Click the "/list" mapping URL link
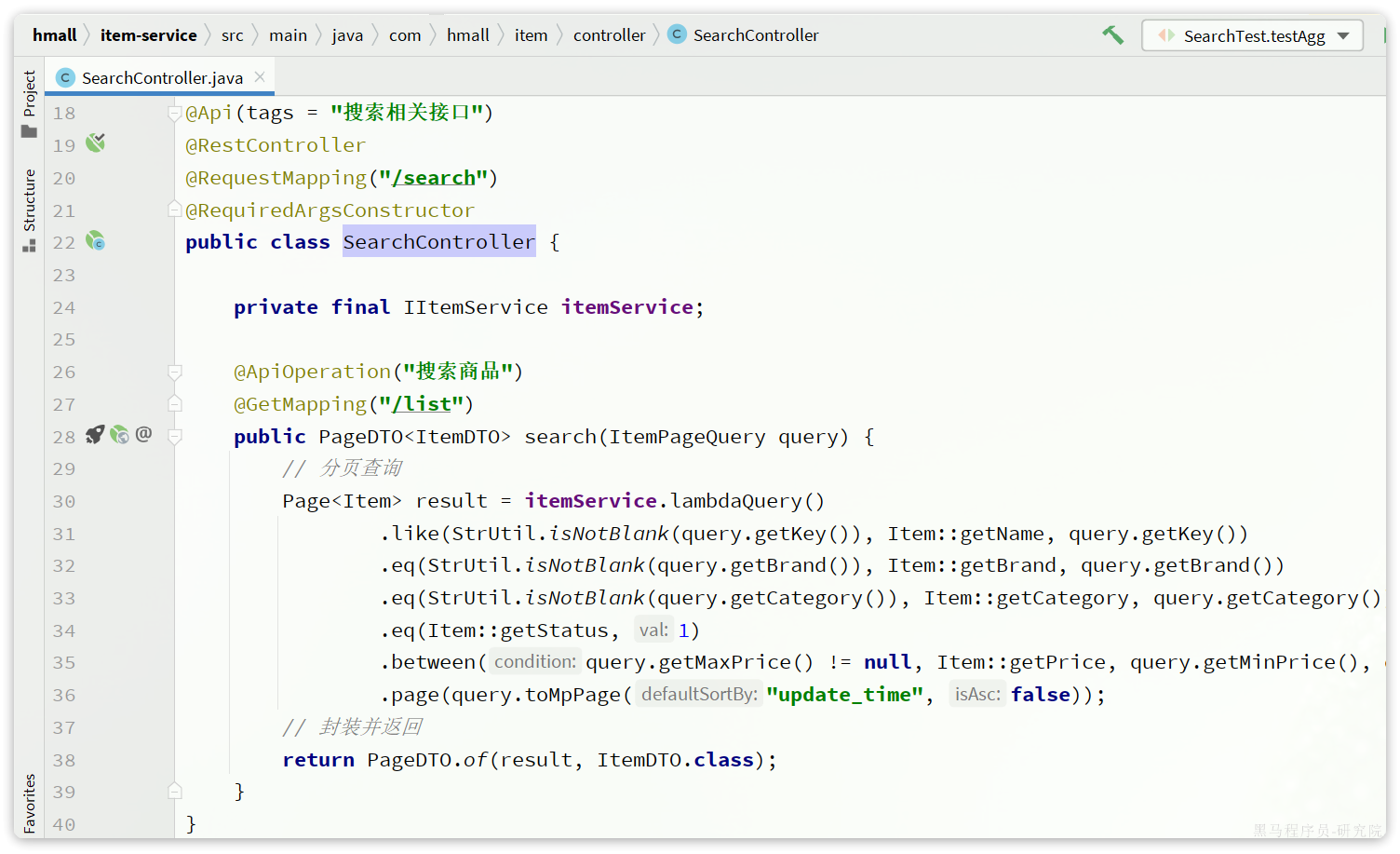This screenshot has width=1400, height=854. pyautogui.click(x=422, y=404)
